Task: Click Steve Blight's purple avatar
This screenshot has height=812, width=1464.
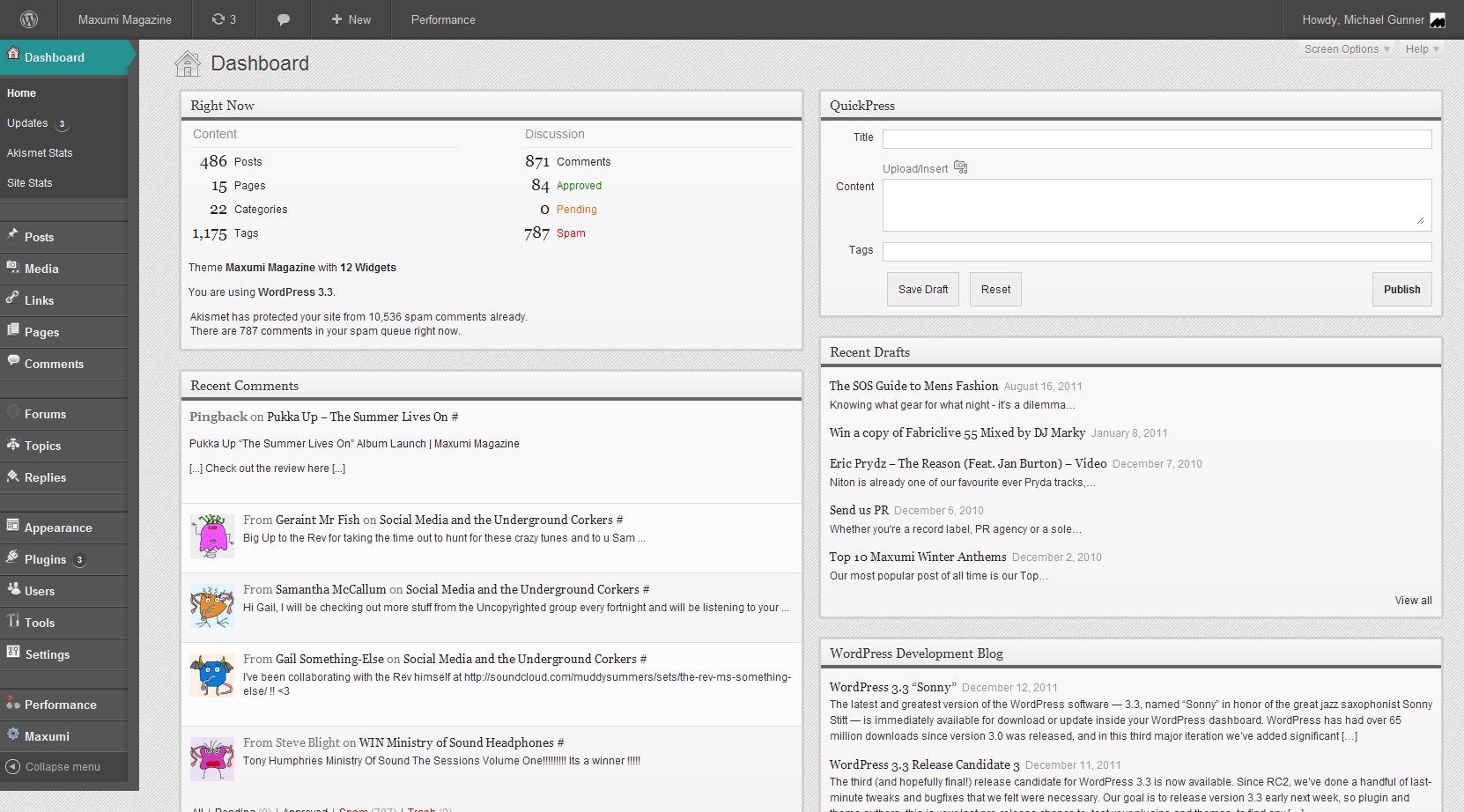Action: tap(212, 759)
